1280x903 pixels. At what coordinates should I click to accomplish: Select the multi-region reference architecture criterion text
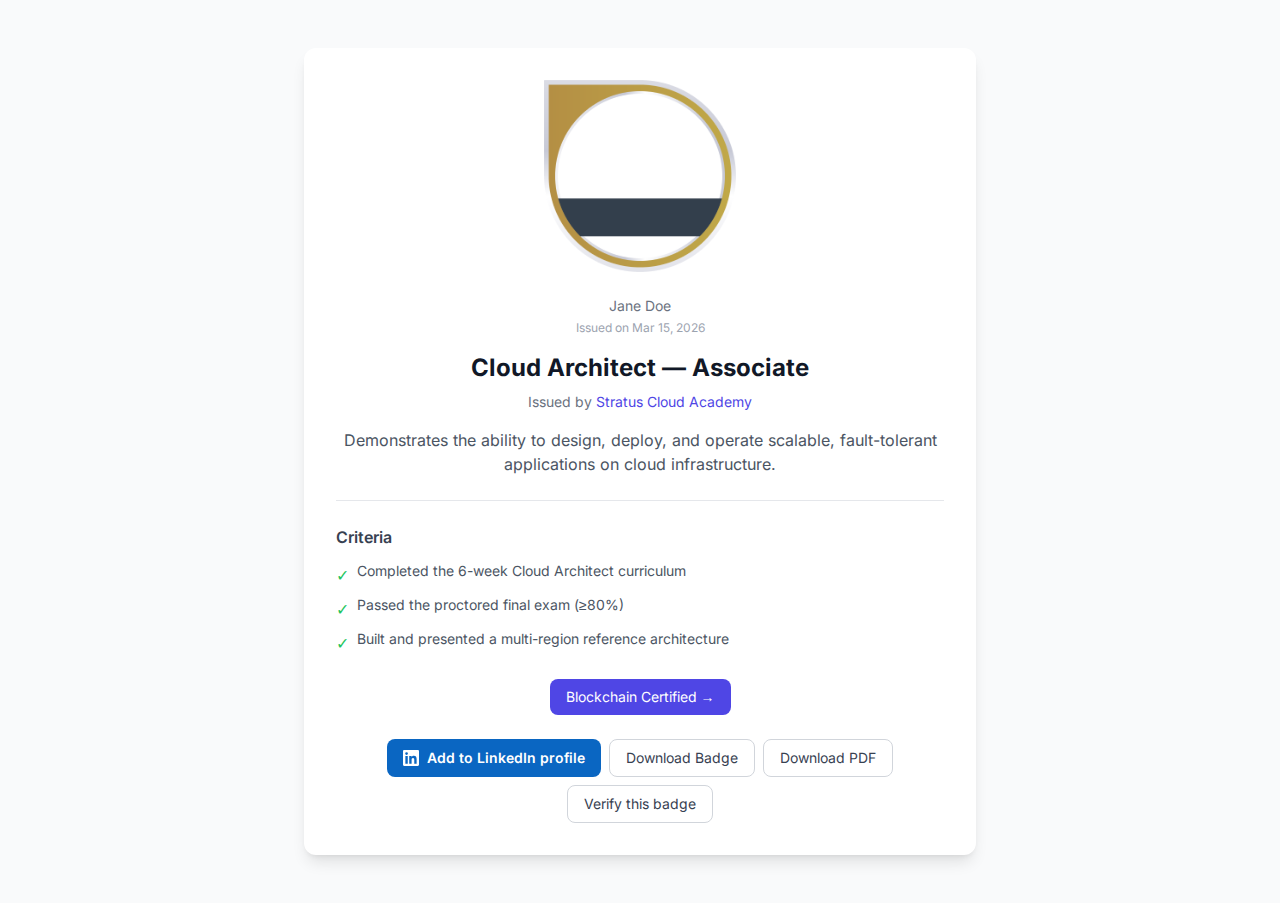pos(543,639)
